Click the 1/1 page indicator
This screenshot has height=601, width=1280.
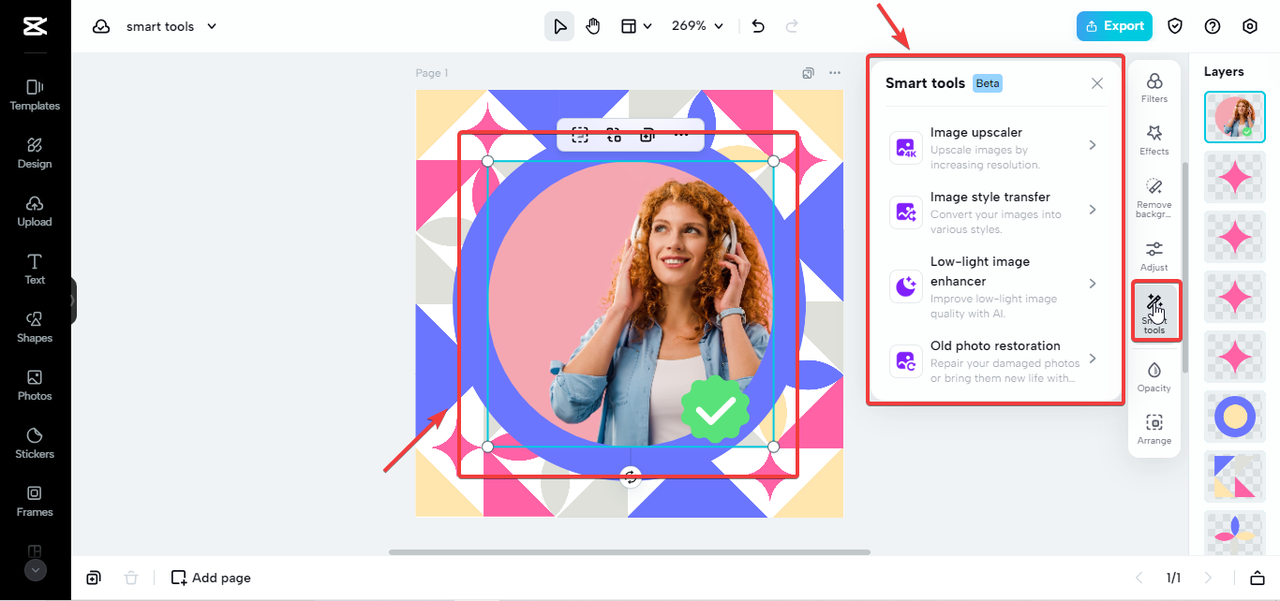tap(1173, 578)
